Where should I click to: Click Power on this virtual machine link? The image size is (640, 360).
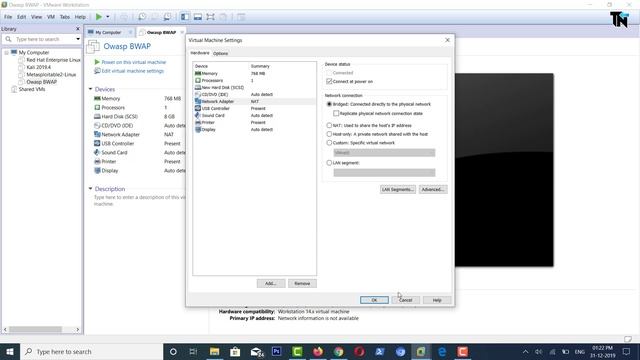click(133, 62)
